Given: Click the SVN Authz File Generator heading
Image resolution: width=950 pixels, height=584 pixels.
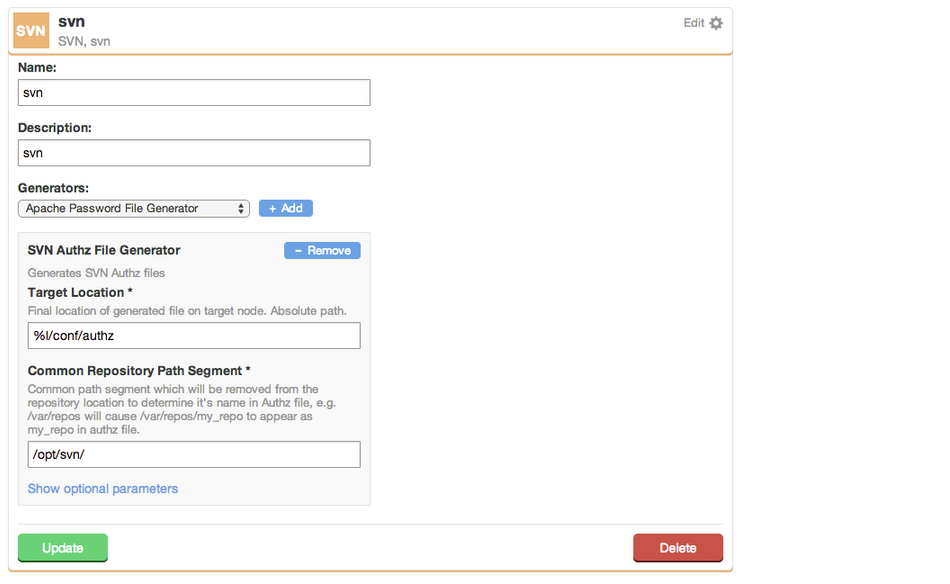Looking at the screenshot, I should point(104,250).
